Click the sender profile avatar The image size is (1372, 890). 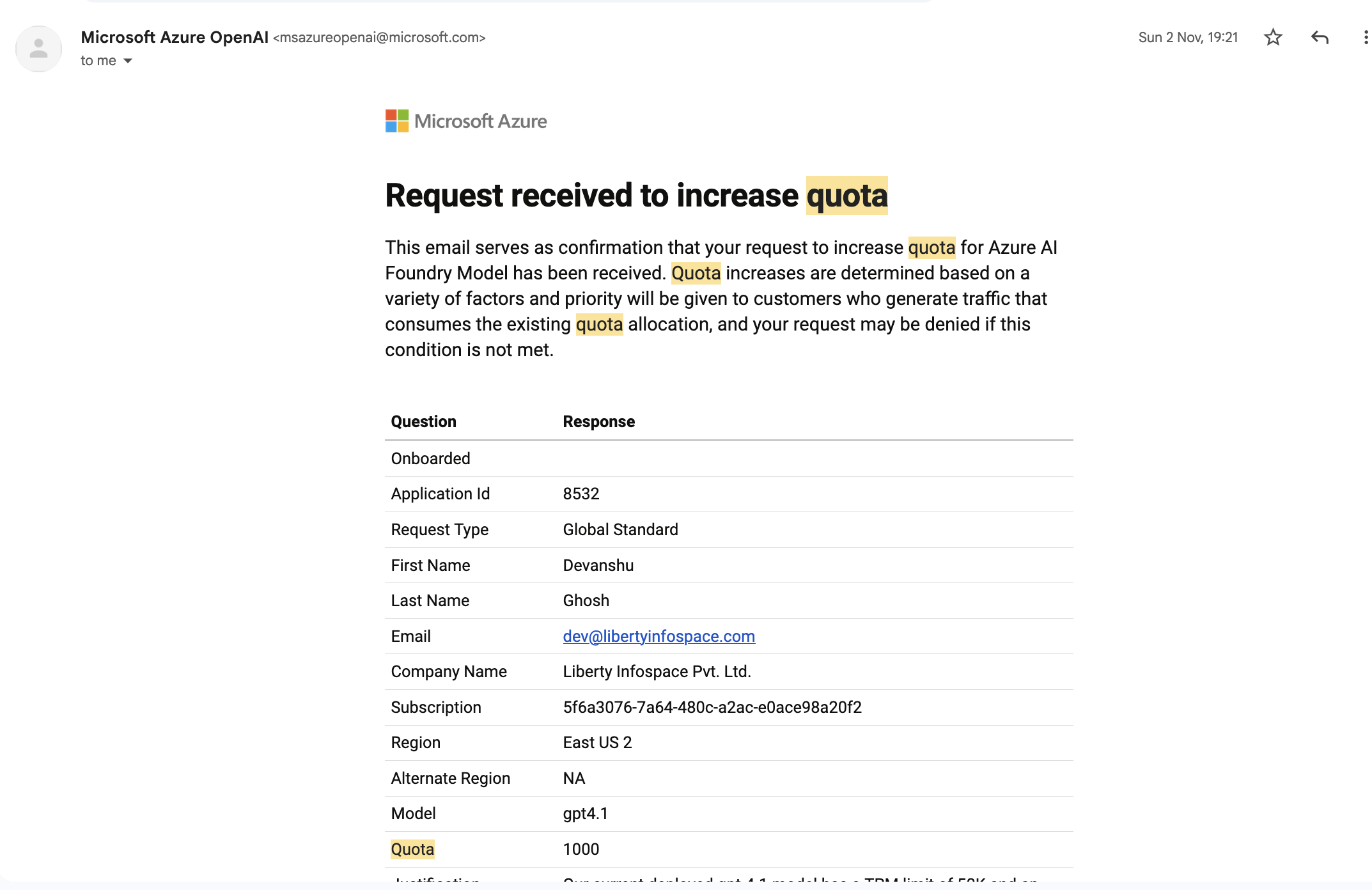tap(38, 49)
